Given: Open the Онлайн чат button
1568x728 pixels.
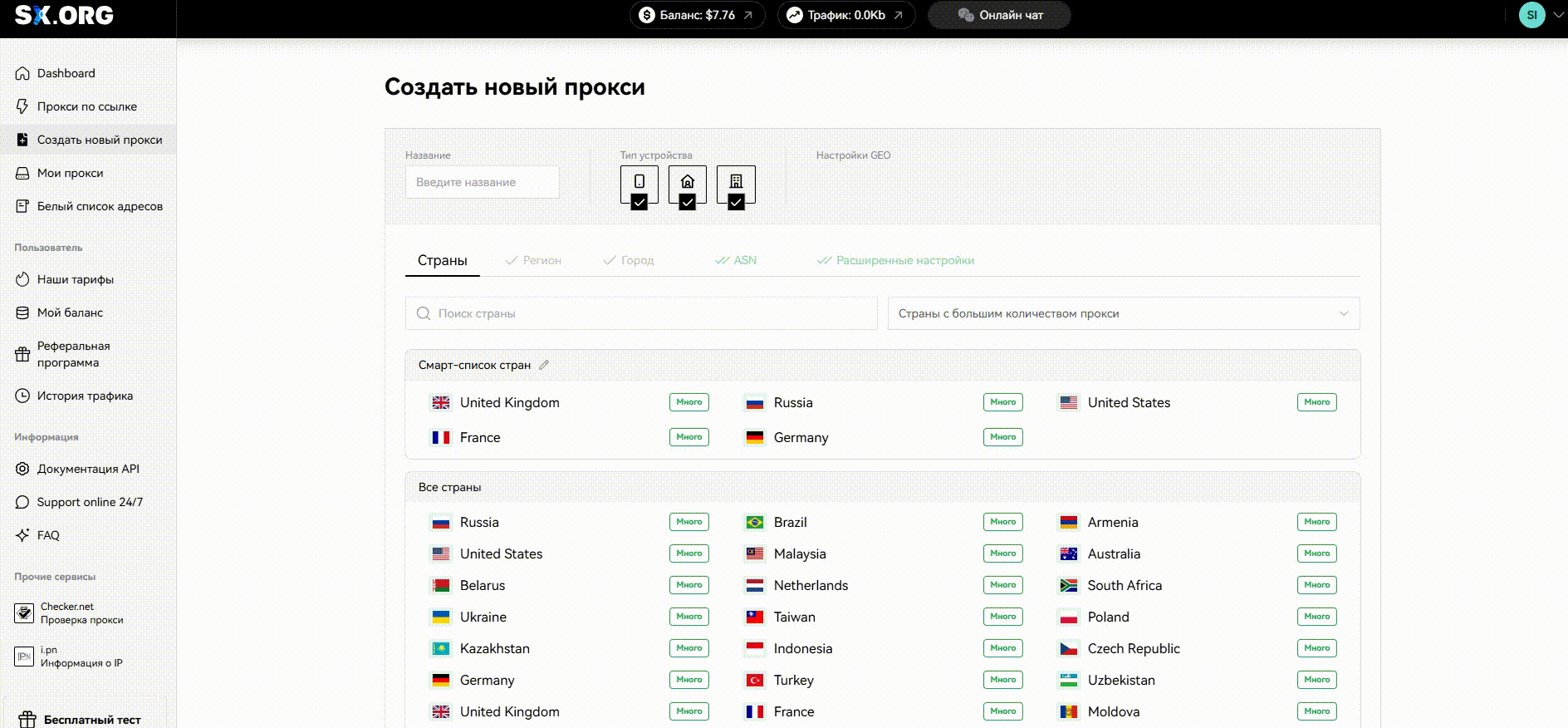Looking at the screenshot, I should tap(999, 15).
